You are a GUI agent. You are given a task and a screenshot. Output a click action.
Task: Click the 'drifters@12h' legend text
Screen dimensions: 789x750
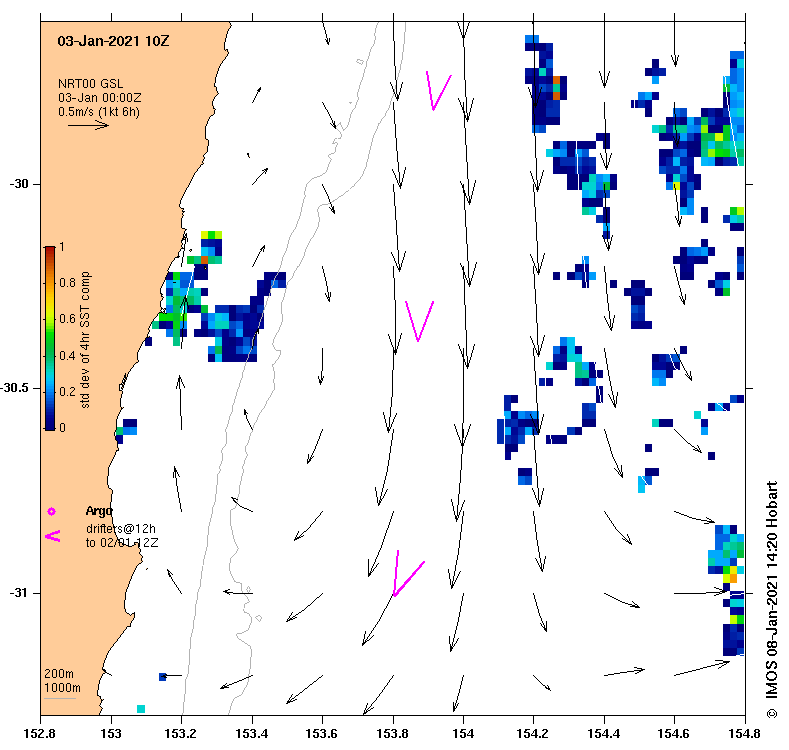coord(121,529)
